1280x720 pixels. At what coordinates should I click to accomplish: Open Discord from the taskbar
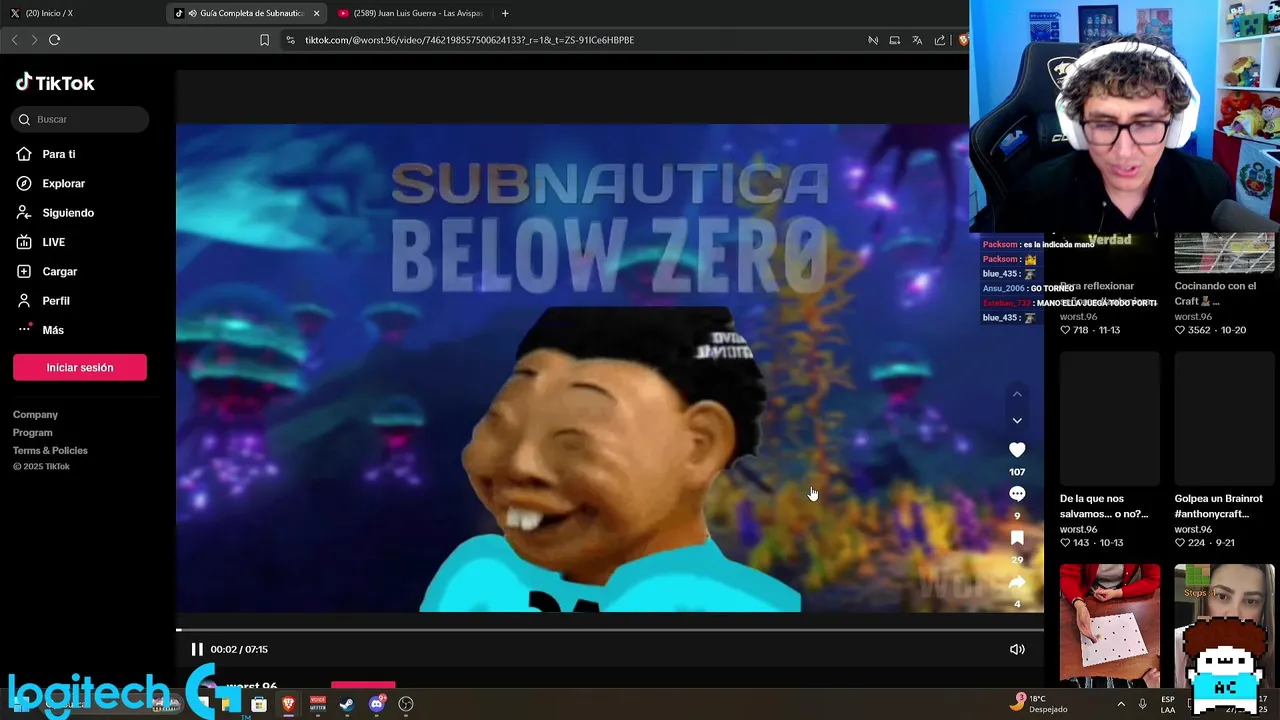[x=376, y=704]
